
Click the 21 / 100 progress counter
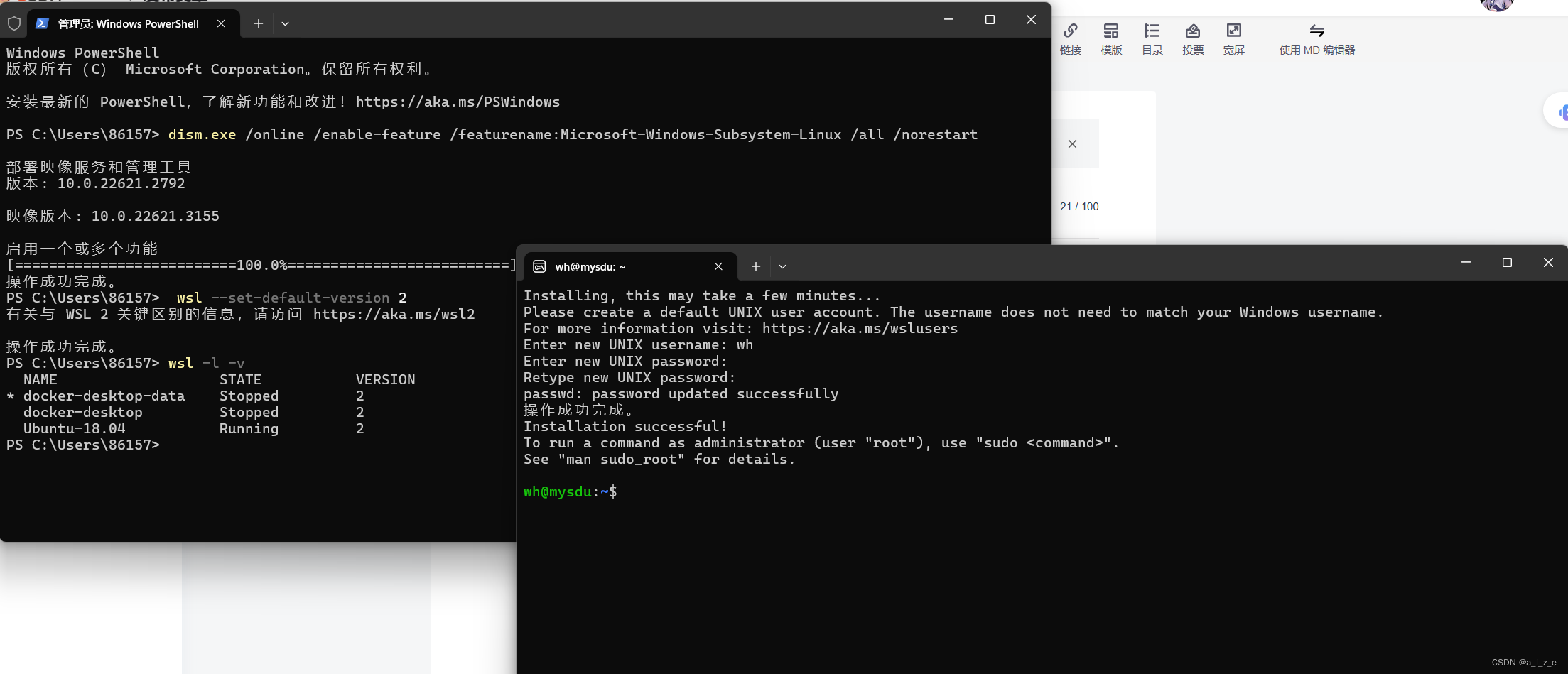point(1078,206)
